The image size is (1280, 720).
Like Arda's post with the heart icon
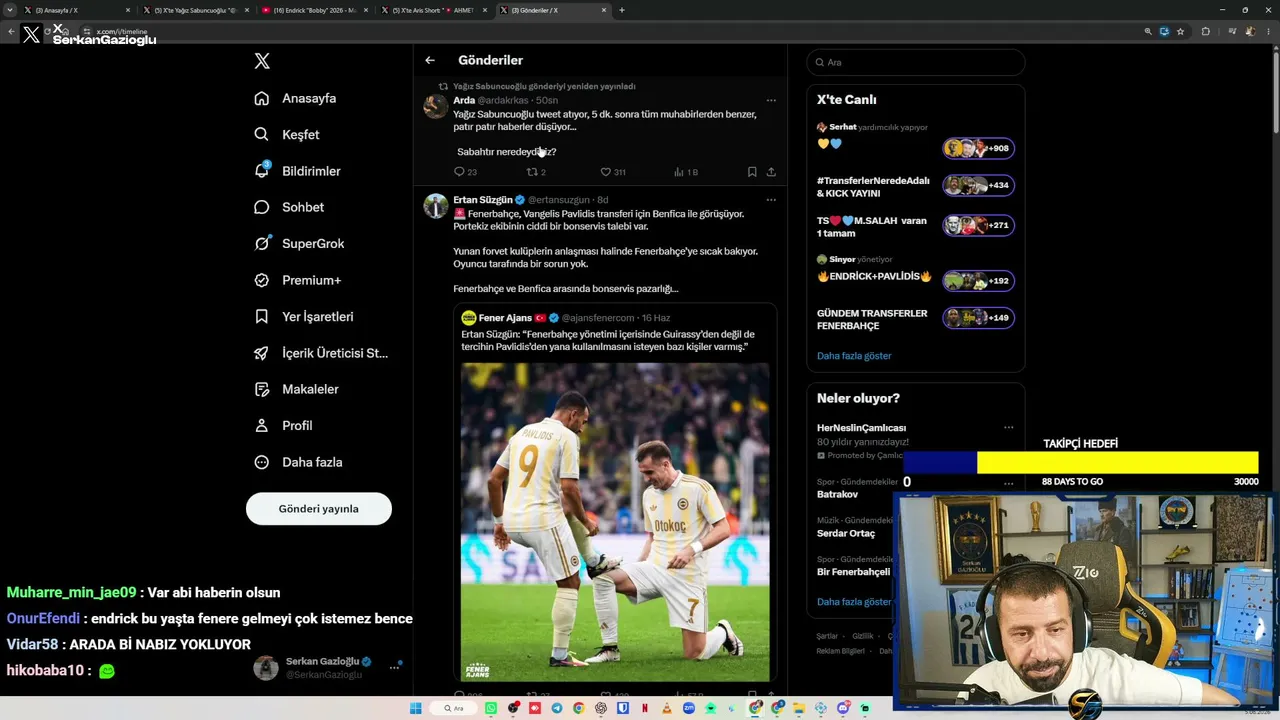(x=605, y=172)
